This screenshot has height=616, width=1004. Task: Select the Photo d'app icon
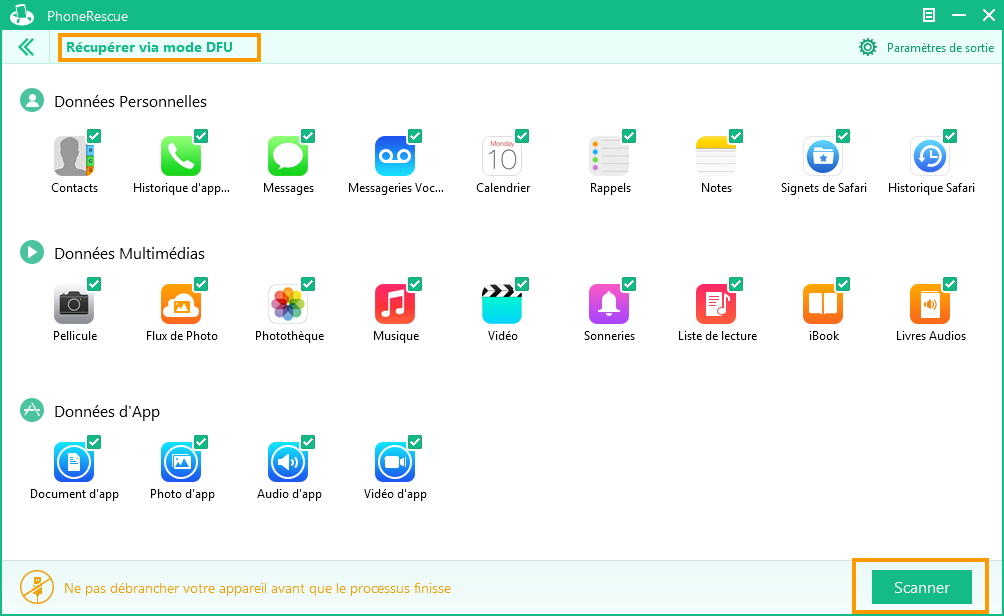click(181, 462)
